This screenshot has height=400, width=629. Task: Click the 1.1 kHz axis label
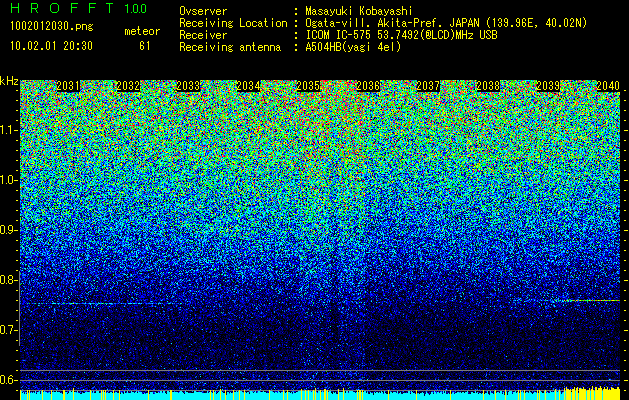[x=8, y=130]
